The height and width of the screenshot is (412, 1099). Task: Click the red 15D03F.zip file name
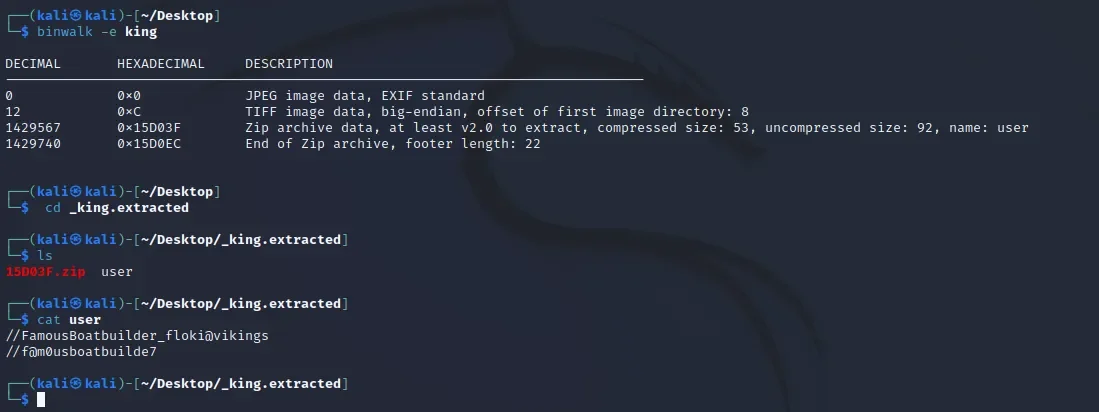46,271
